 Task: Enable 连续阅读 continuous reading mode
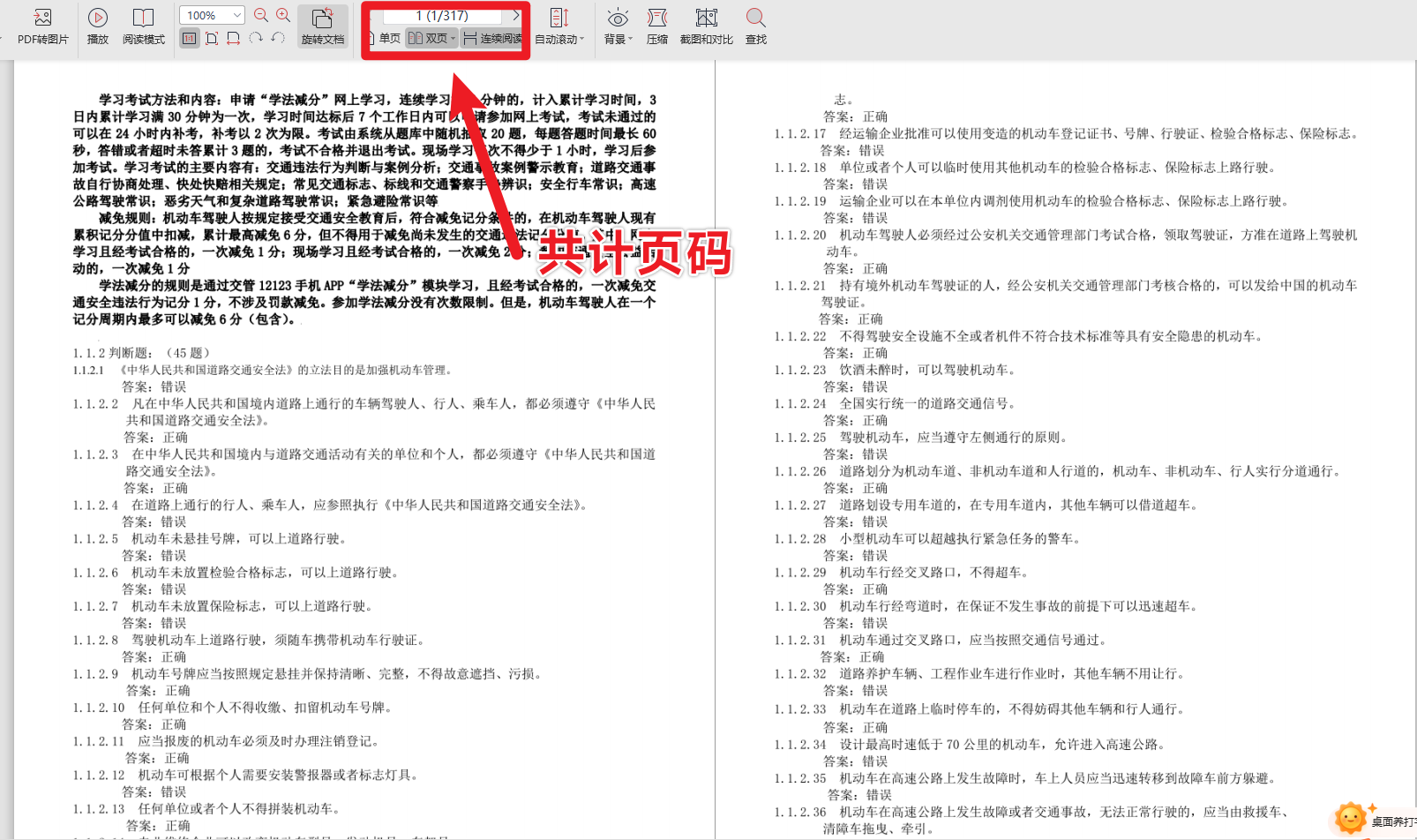pyautogui.click(x=491, y=37)
